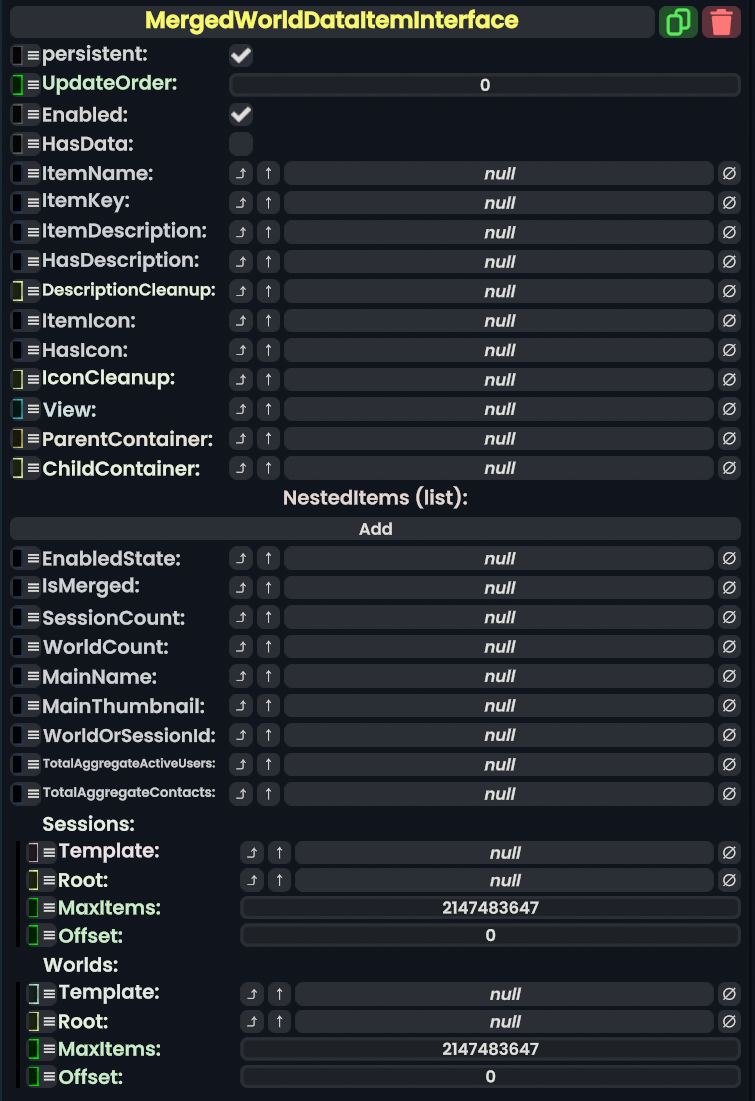Click the Worlds Offset value field
This screenshot has height=1101, width=755.
[490, 1077]
